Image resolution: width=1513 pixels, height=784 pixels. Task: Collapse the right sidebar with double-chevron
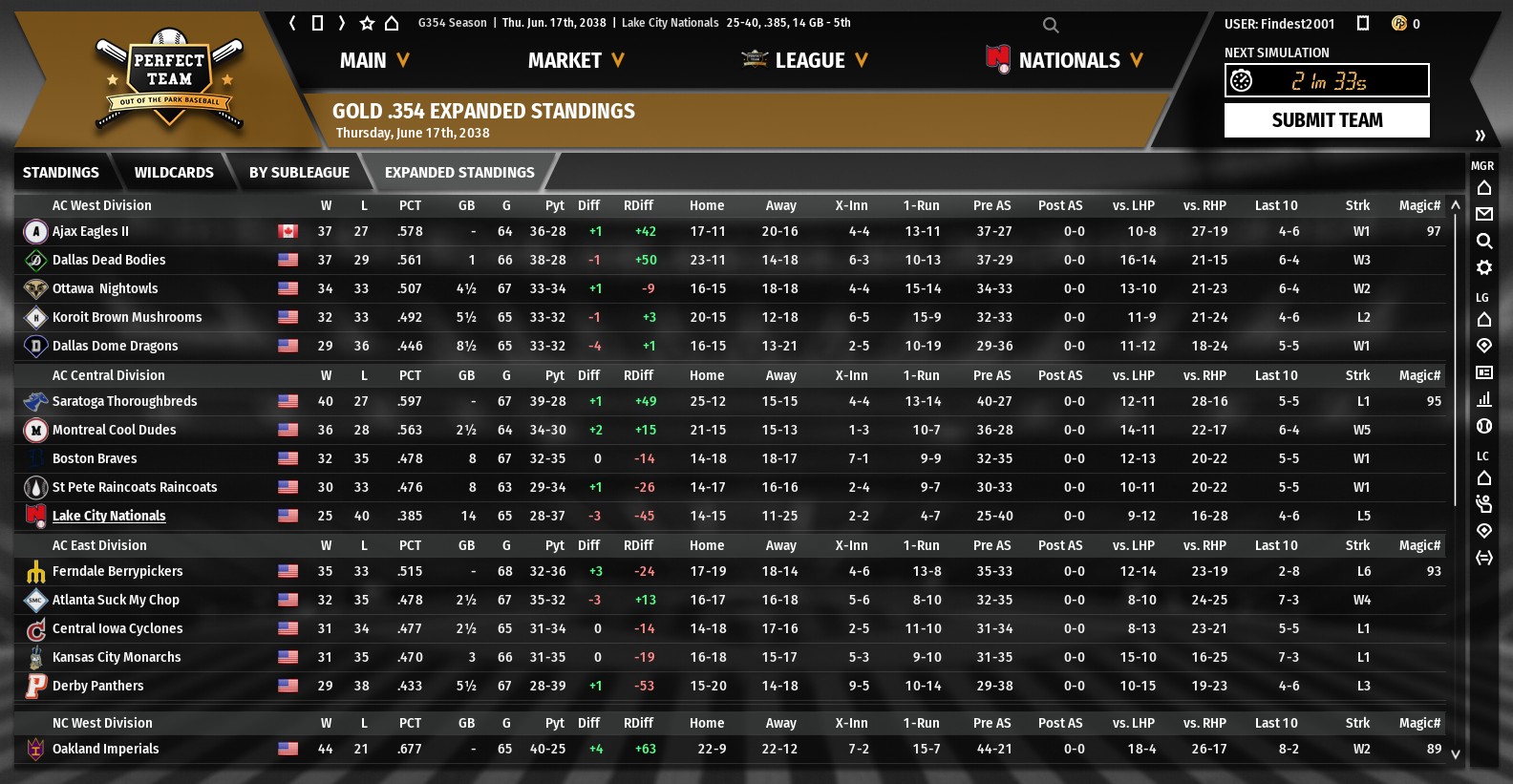(1480, 136)
